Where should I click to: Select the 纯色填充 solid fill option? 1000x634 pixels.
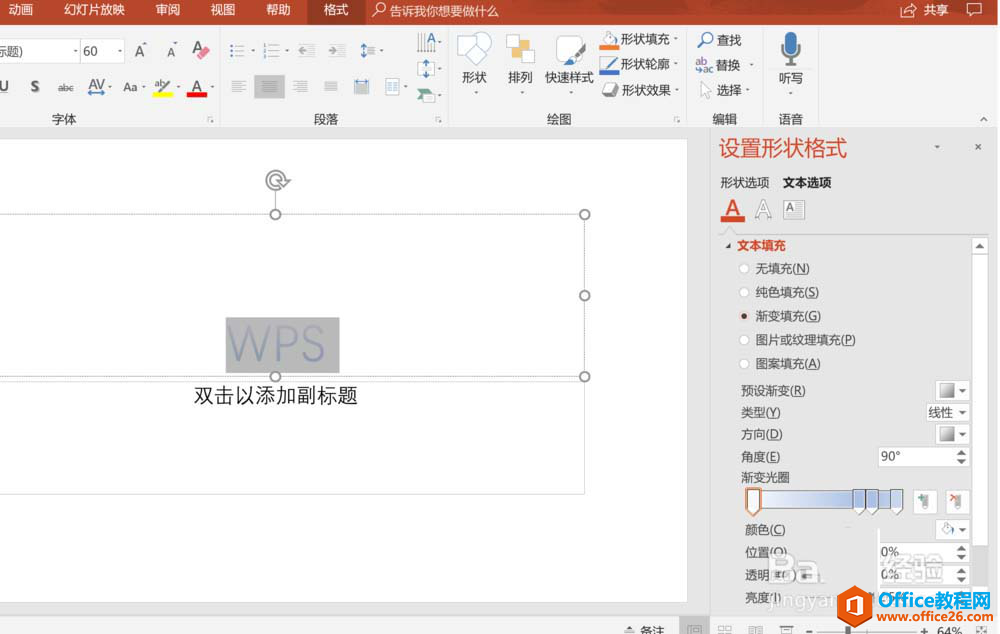(x=744, y=293)
